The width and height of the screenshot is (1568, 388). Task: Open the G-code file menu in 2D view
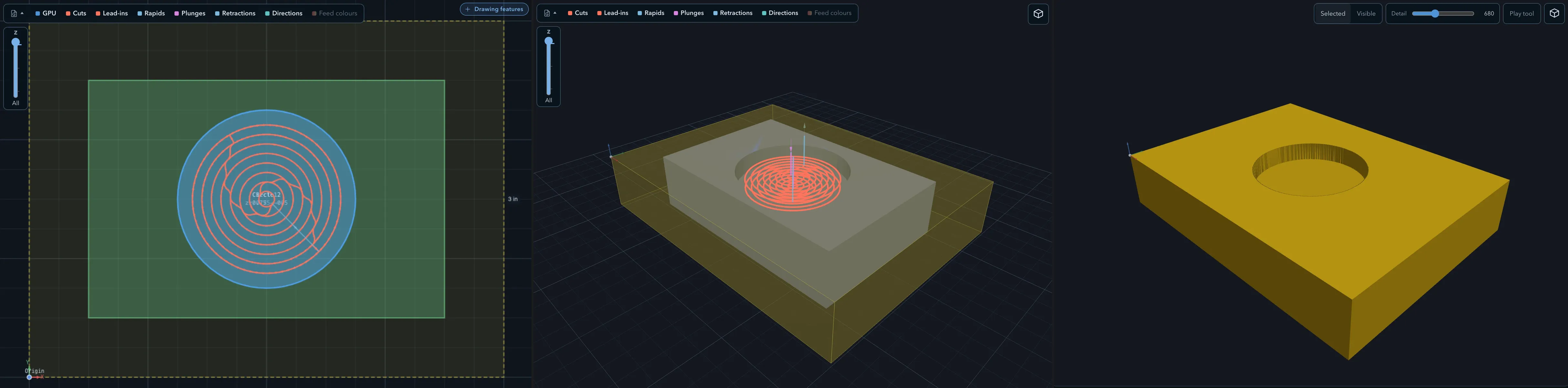tap(17, 13)
